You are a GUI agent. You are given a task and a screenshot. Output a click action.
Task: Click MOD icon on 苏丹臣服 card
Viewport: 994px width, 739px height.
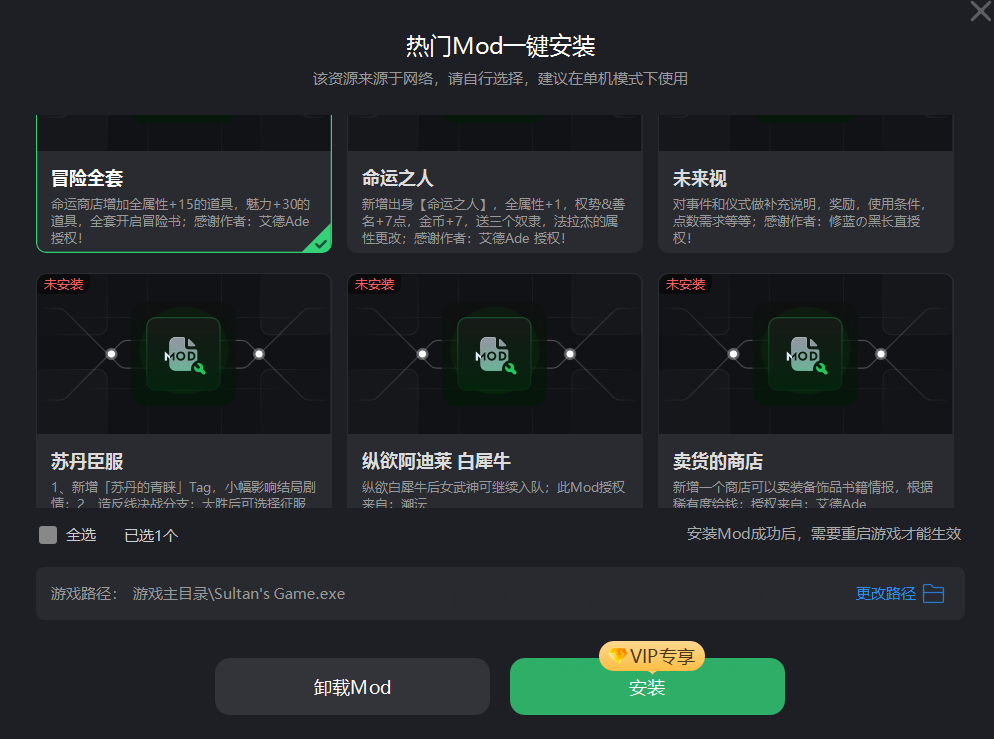[x=184, y=354]
